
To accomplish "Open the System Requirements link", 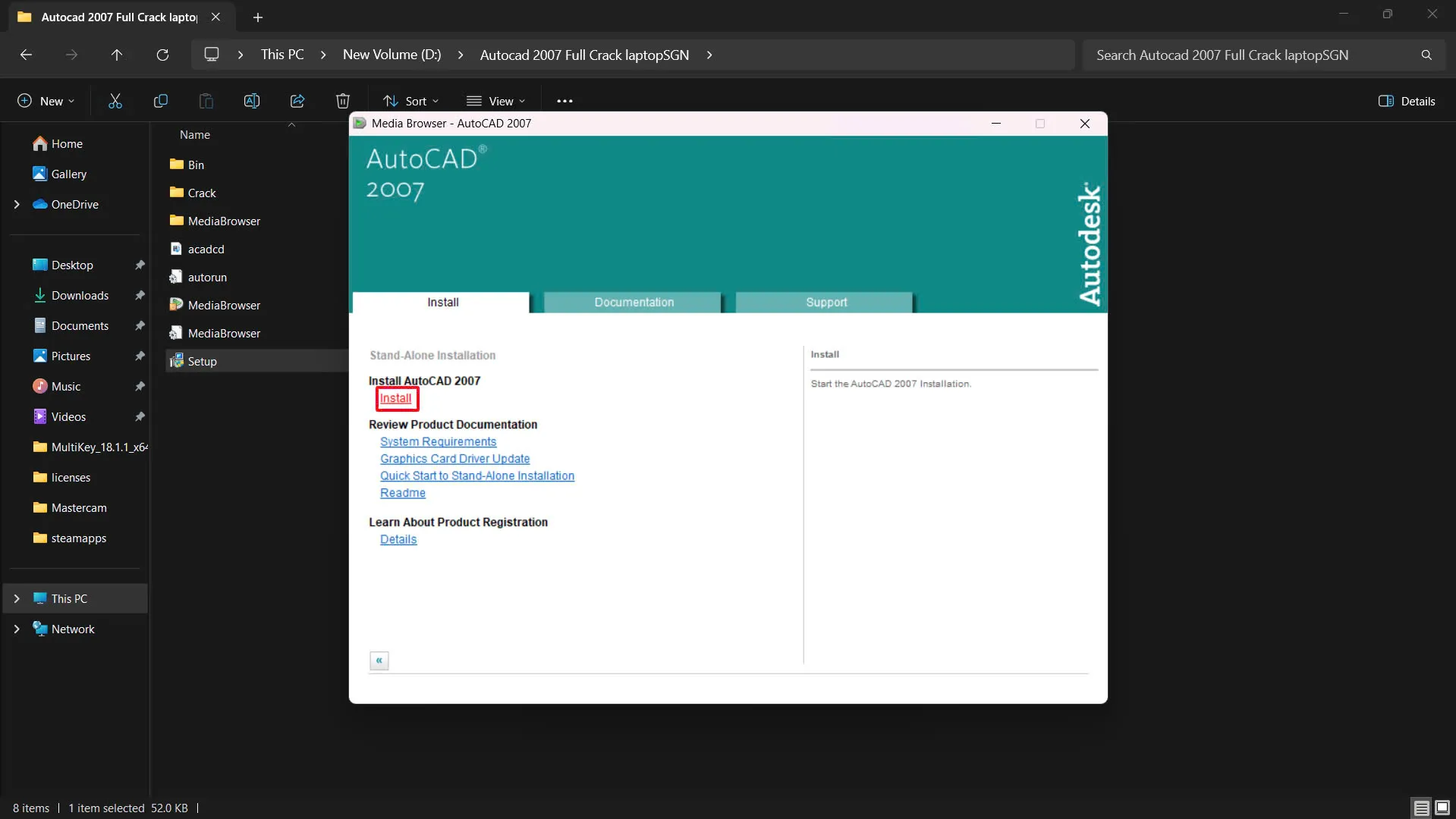I will [438, 441].
